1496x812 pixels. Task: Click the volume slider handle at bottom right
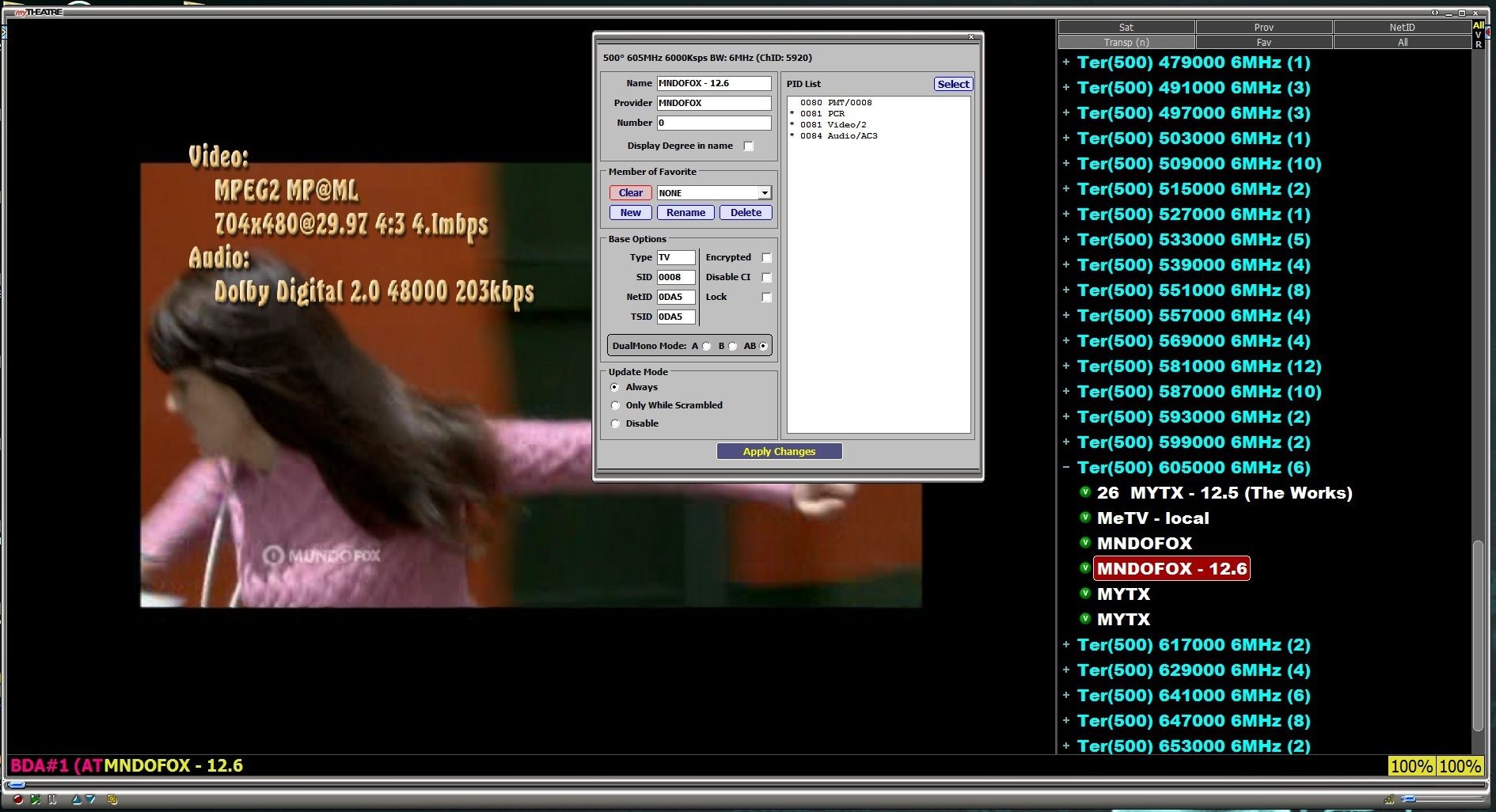tap(1408, 799)
